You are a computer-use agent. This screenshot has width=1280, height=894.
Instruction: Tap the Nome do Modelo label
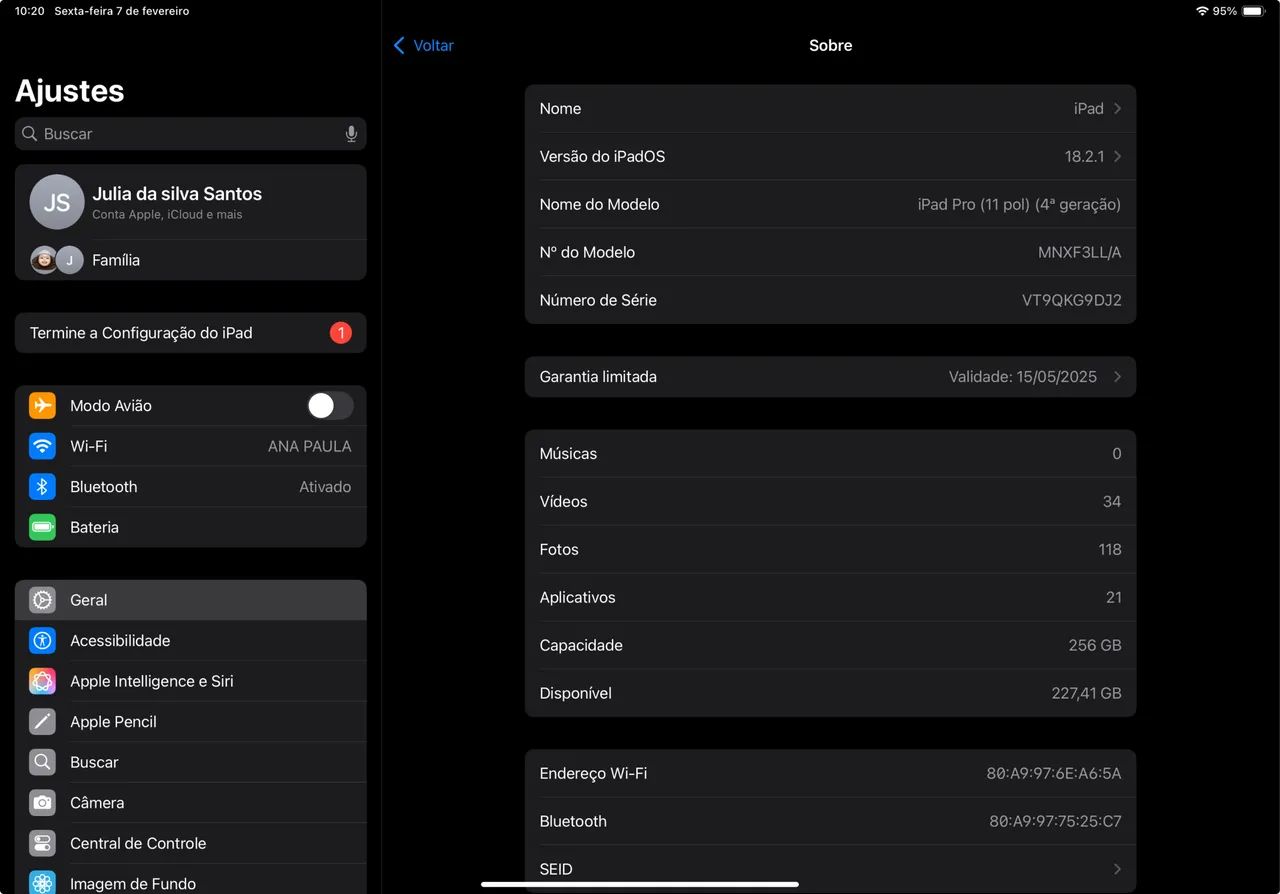pyautogui.click(x=599, y=204)
